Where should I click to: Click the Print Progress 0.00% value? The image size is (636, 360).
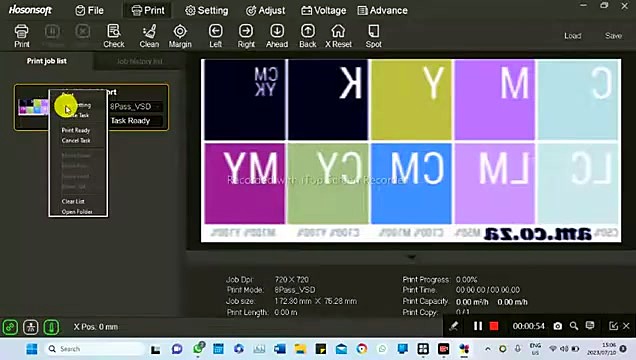(466, 280)
